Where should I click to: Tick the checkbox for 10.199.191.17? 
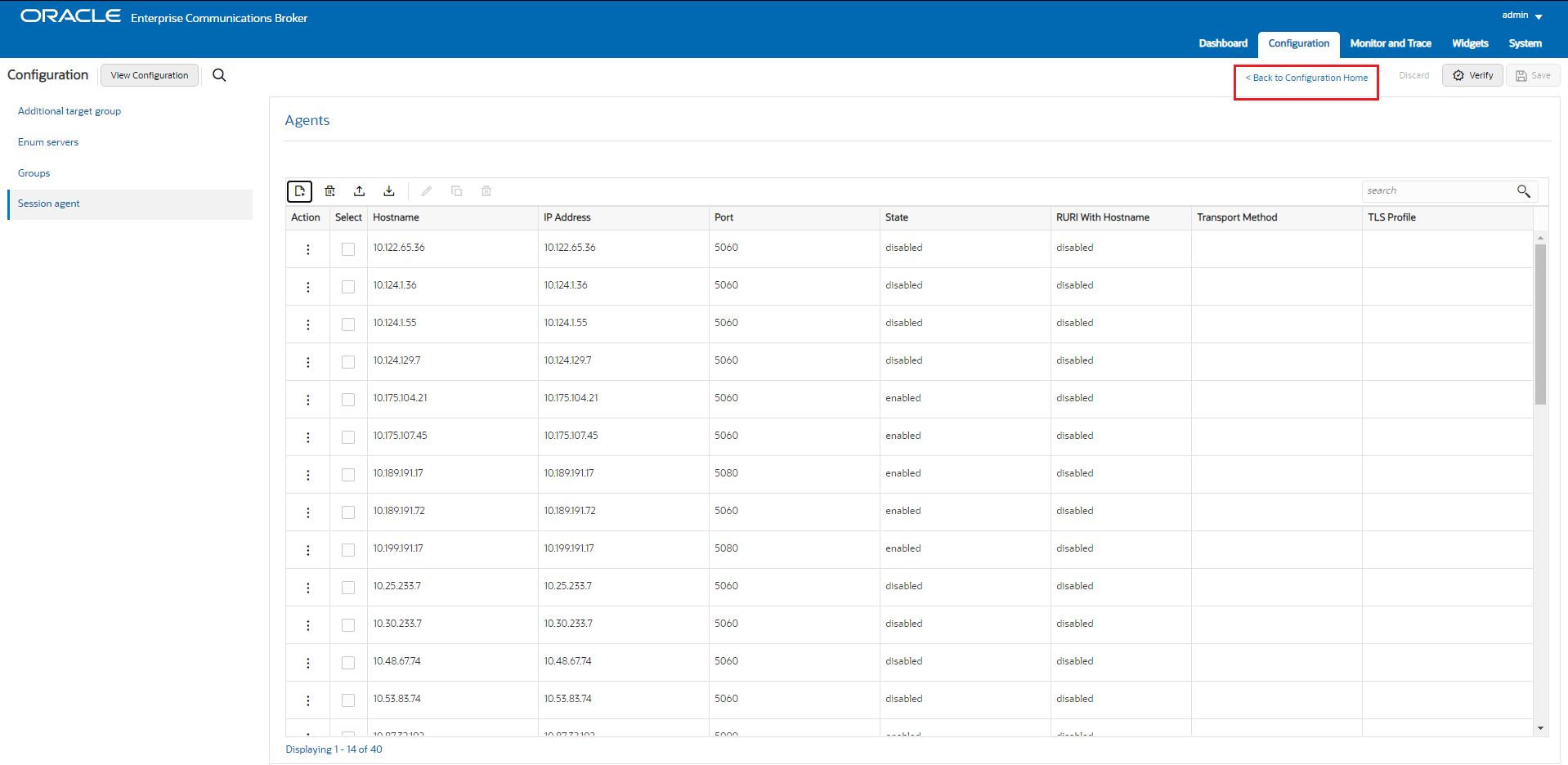[x=348, y=550]
